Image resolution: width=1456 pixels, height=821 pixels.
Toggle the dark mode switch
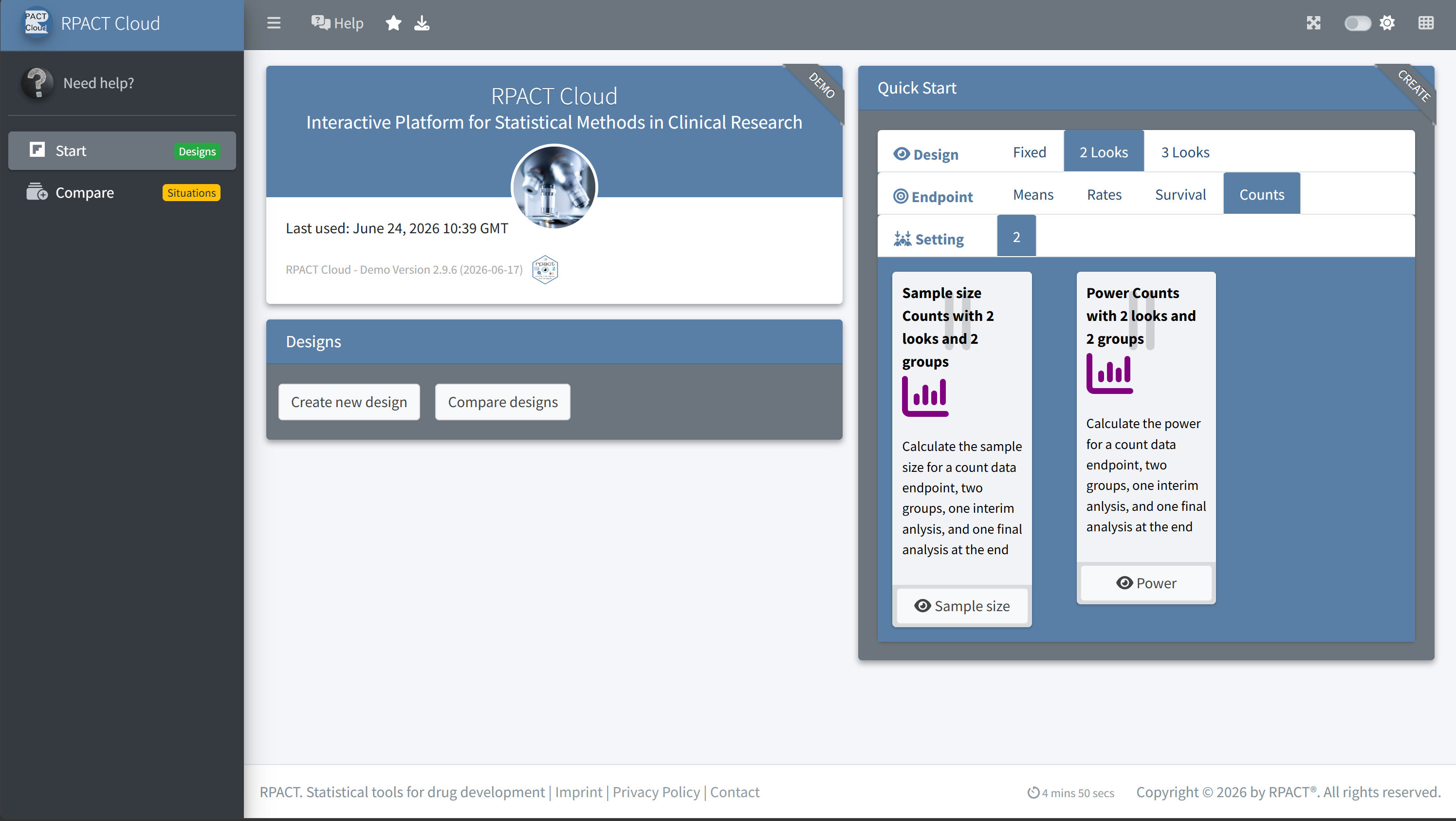pyautogui.click(x=1357, y=23)
